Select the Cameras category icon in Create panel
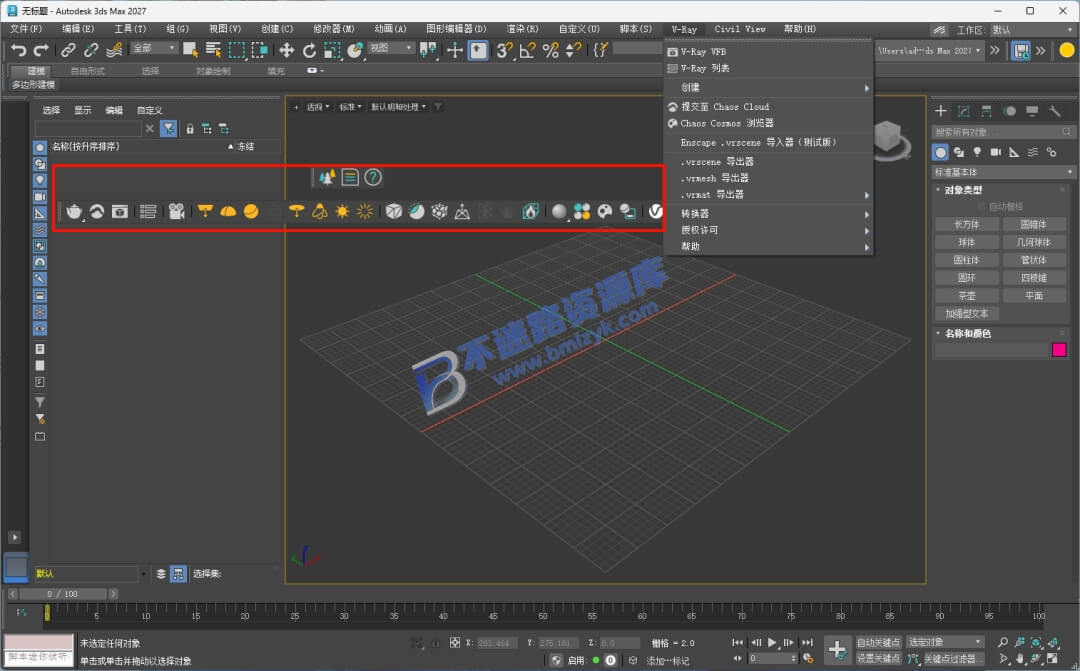The image size is (1080, 671). 995,152
